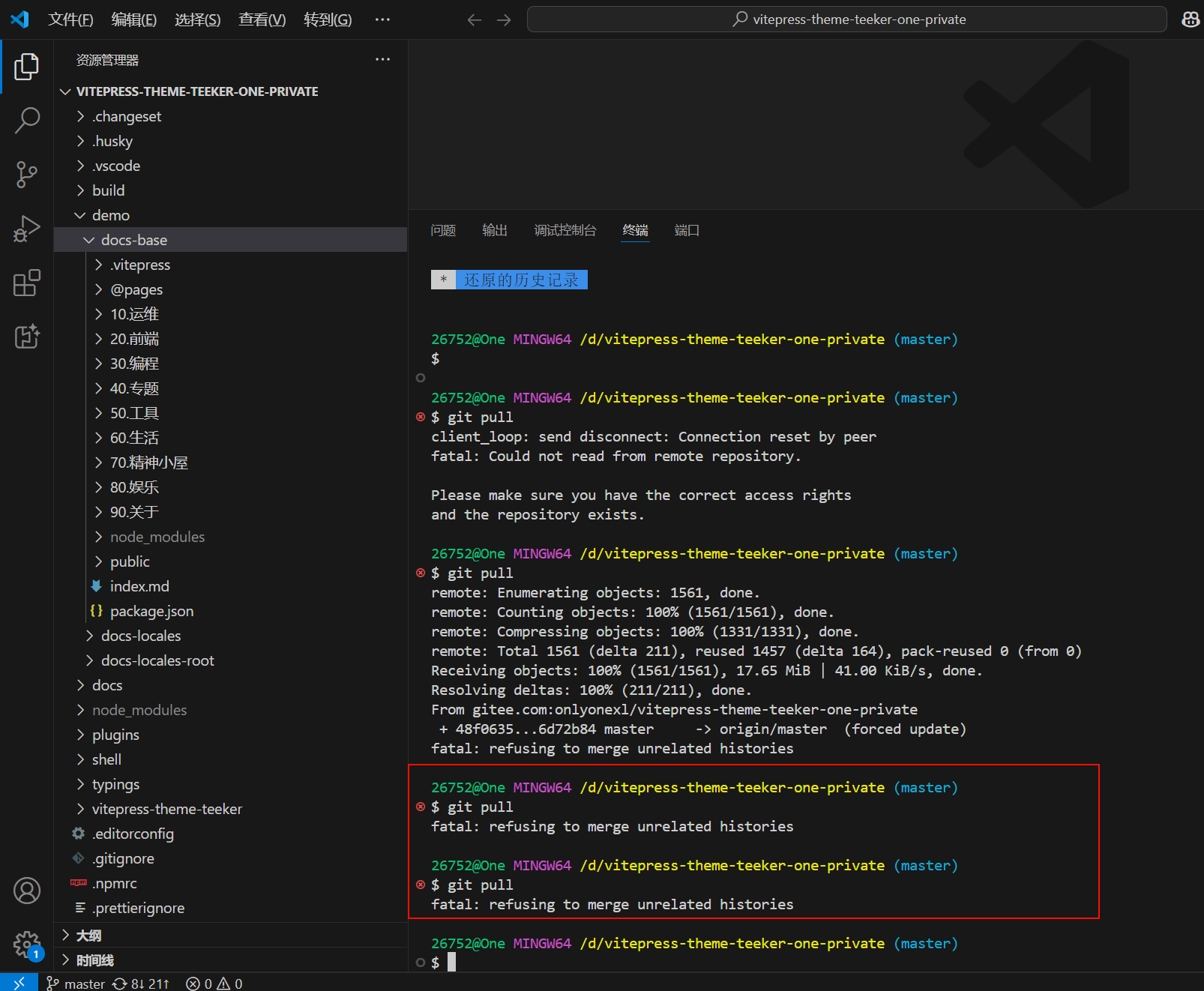Viewport: 1204px width, 991px height.
Task: Open the 转到(G) menu
Action: click(x=328, y=19)
